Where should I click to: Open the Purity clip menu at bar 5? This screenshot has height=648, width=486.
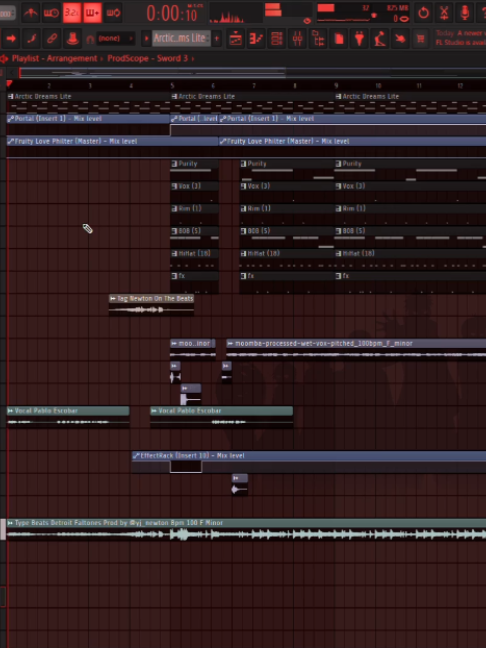tap(174, 164)
